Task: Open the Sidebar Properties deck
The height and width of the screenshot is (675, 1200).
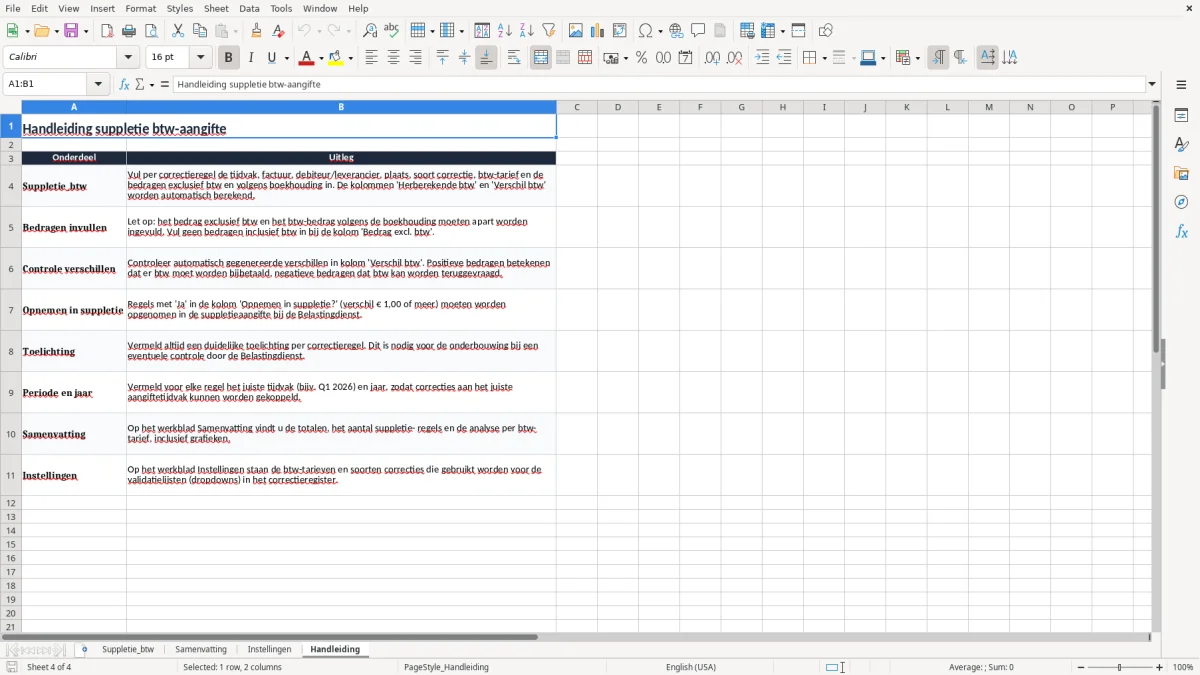Action: click(1181, 116)
